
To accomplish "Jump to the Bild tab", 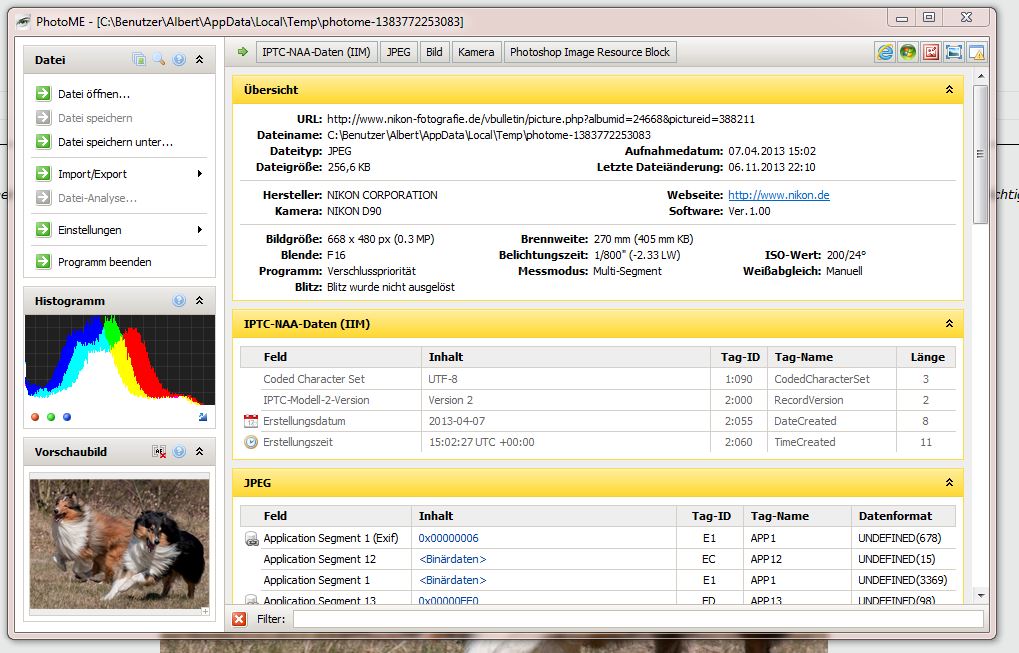I will pos(434,52).
